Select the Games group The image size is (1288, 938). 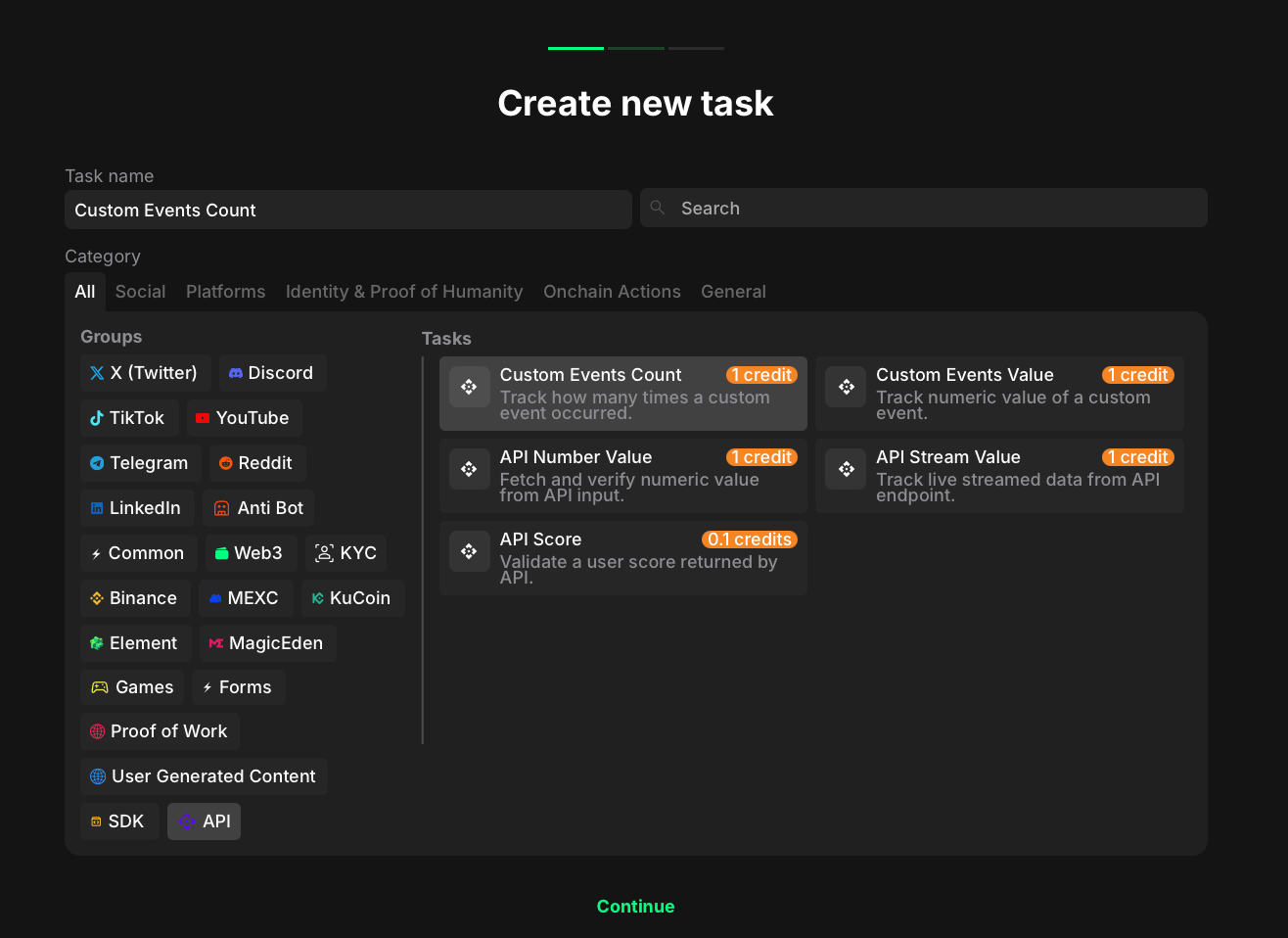[132, 687]
